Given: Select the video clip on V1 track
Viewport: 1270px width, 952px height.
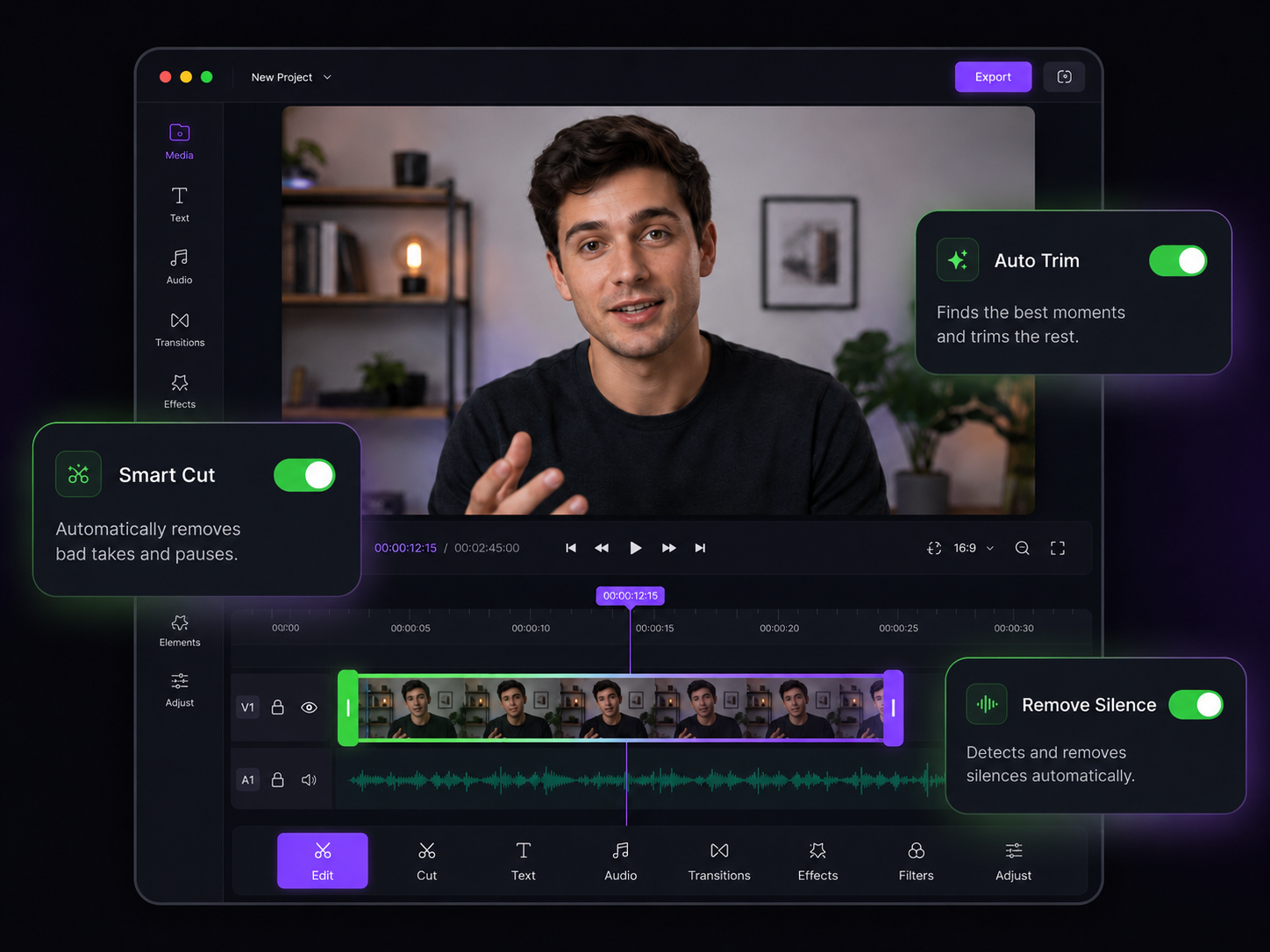Looking at the screenshot, I should tap(621, 707).
